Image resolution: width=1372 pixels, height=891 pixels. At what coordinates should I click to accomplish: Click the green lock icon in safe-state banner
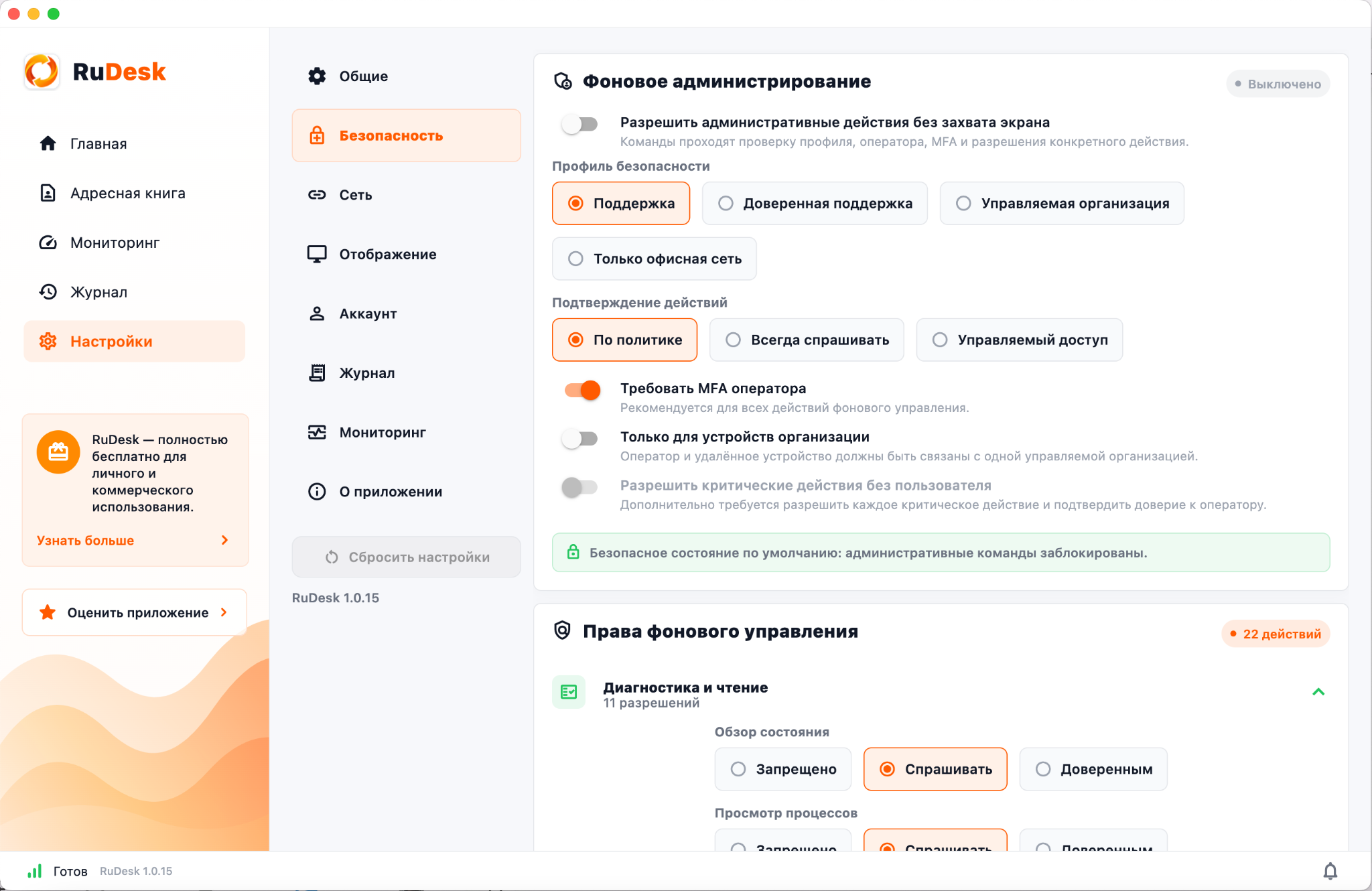573,552
